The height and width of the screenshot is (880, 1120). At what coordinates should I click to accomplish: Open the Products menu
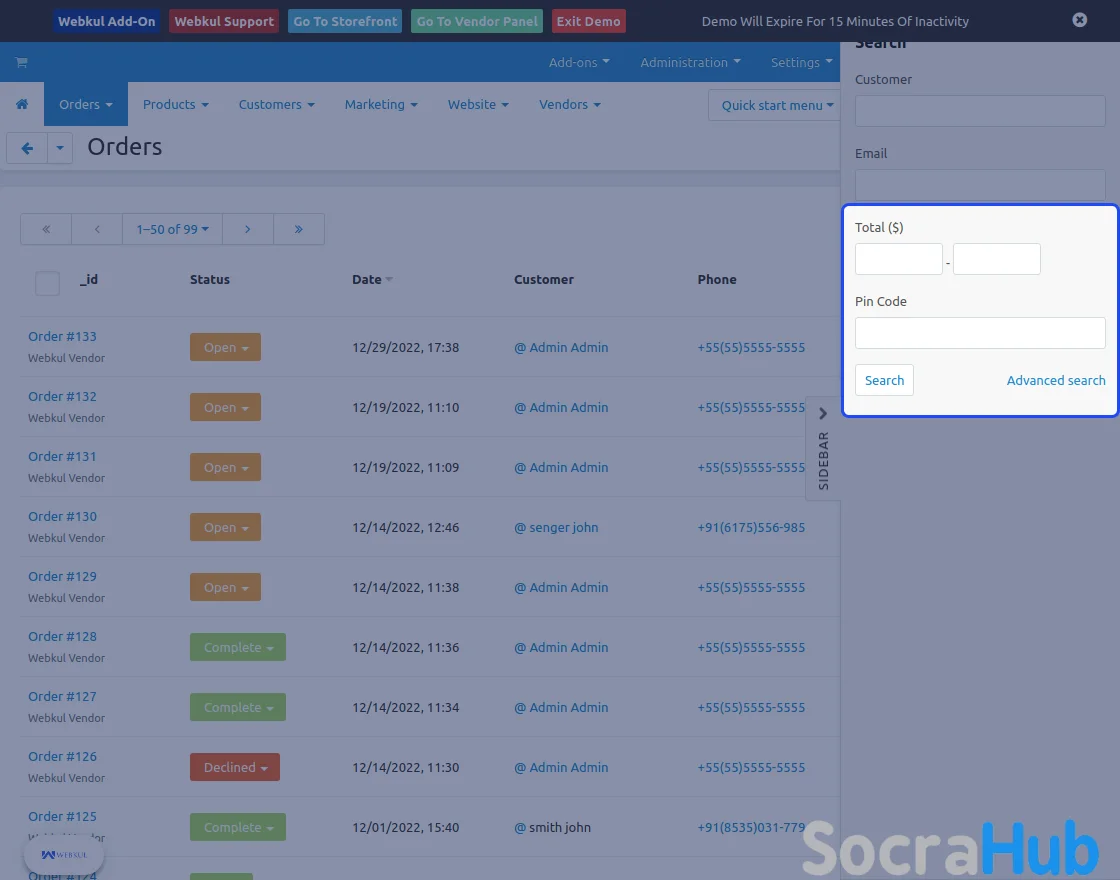(x=175, y=104)
